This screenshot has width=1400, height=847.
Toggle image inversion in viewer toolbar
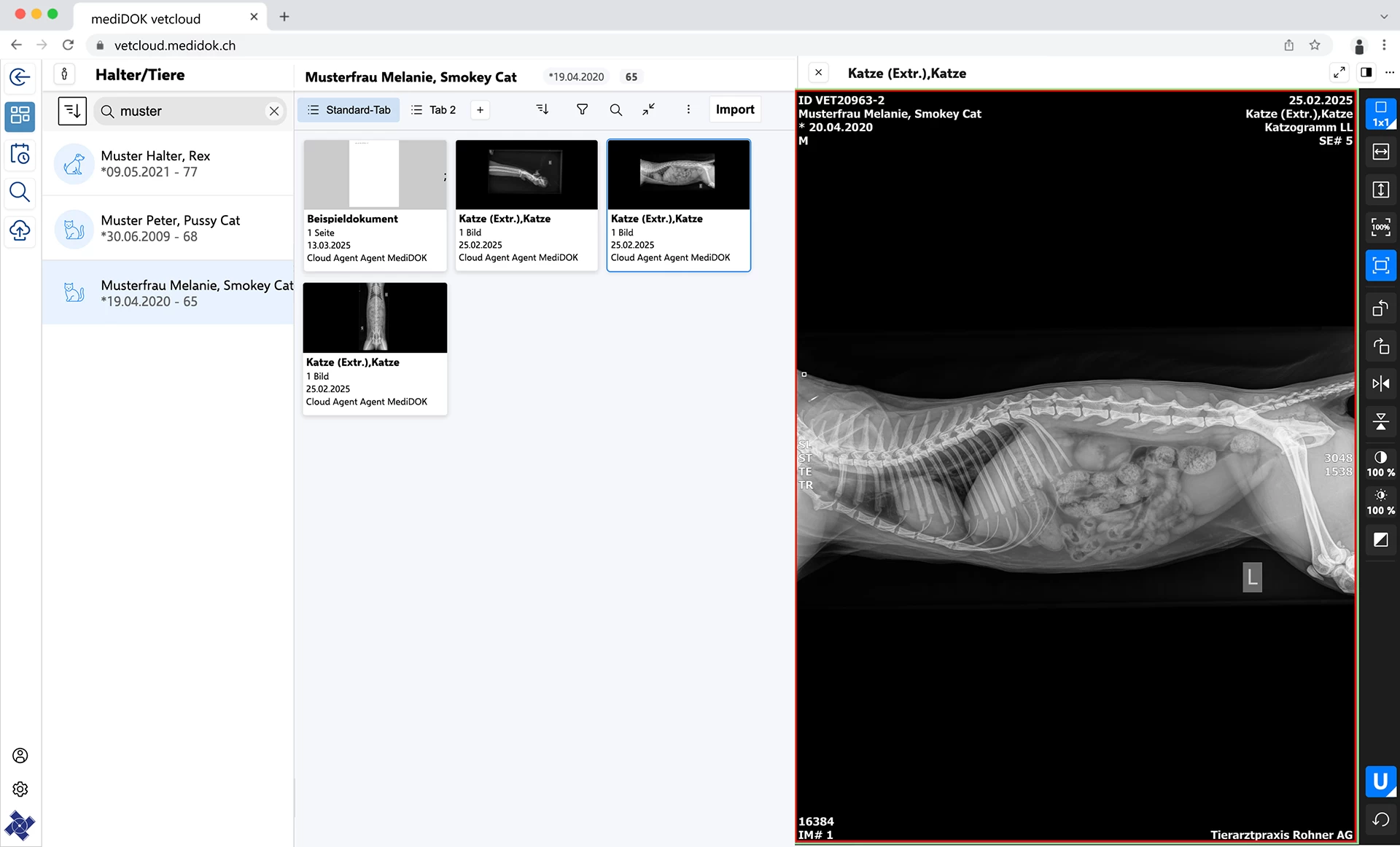tap(1380, 540)
